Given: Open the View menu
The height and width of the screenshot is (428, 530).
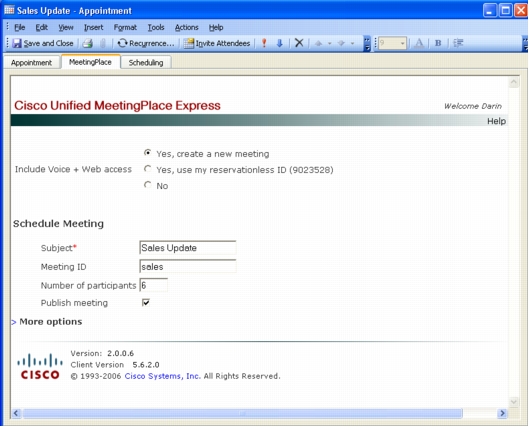Looking at the screenshot, I should tap(66, 27).
